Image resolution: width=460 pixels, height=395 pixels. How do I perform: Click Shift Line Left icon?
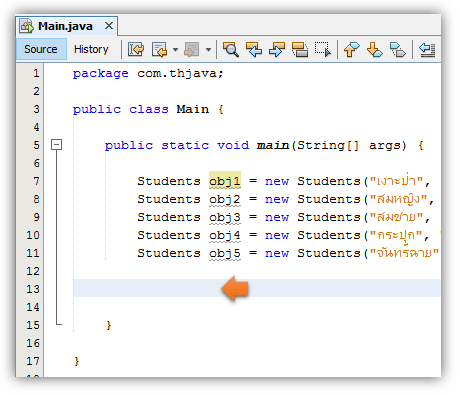pos(427,50)
